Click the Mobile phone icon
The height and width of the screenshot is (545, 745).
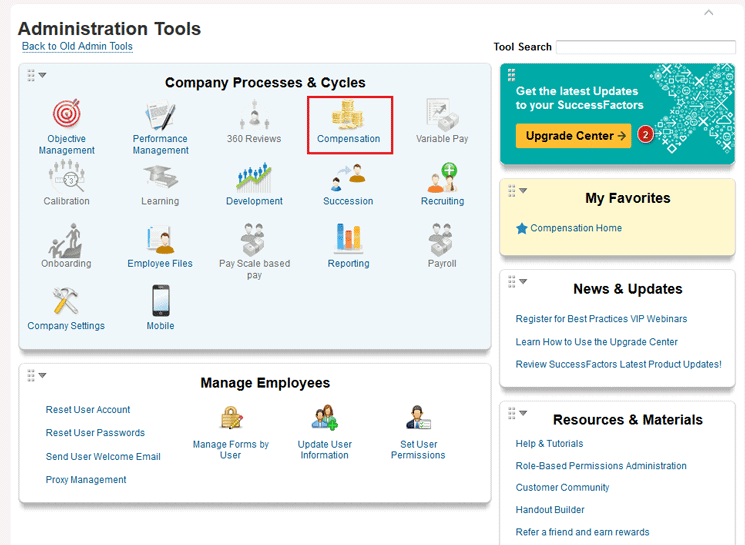160,301
